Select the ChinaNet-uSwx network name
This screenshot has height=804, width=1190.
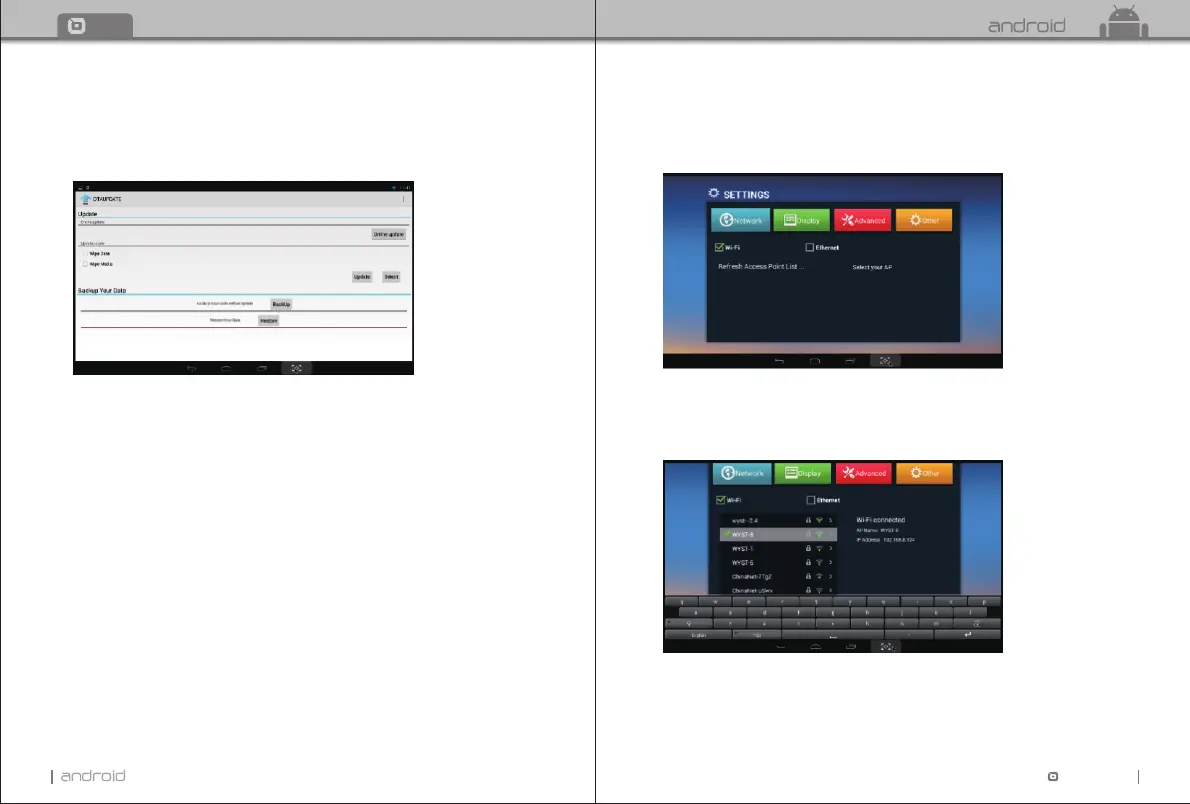tap(752, 590)
